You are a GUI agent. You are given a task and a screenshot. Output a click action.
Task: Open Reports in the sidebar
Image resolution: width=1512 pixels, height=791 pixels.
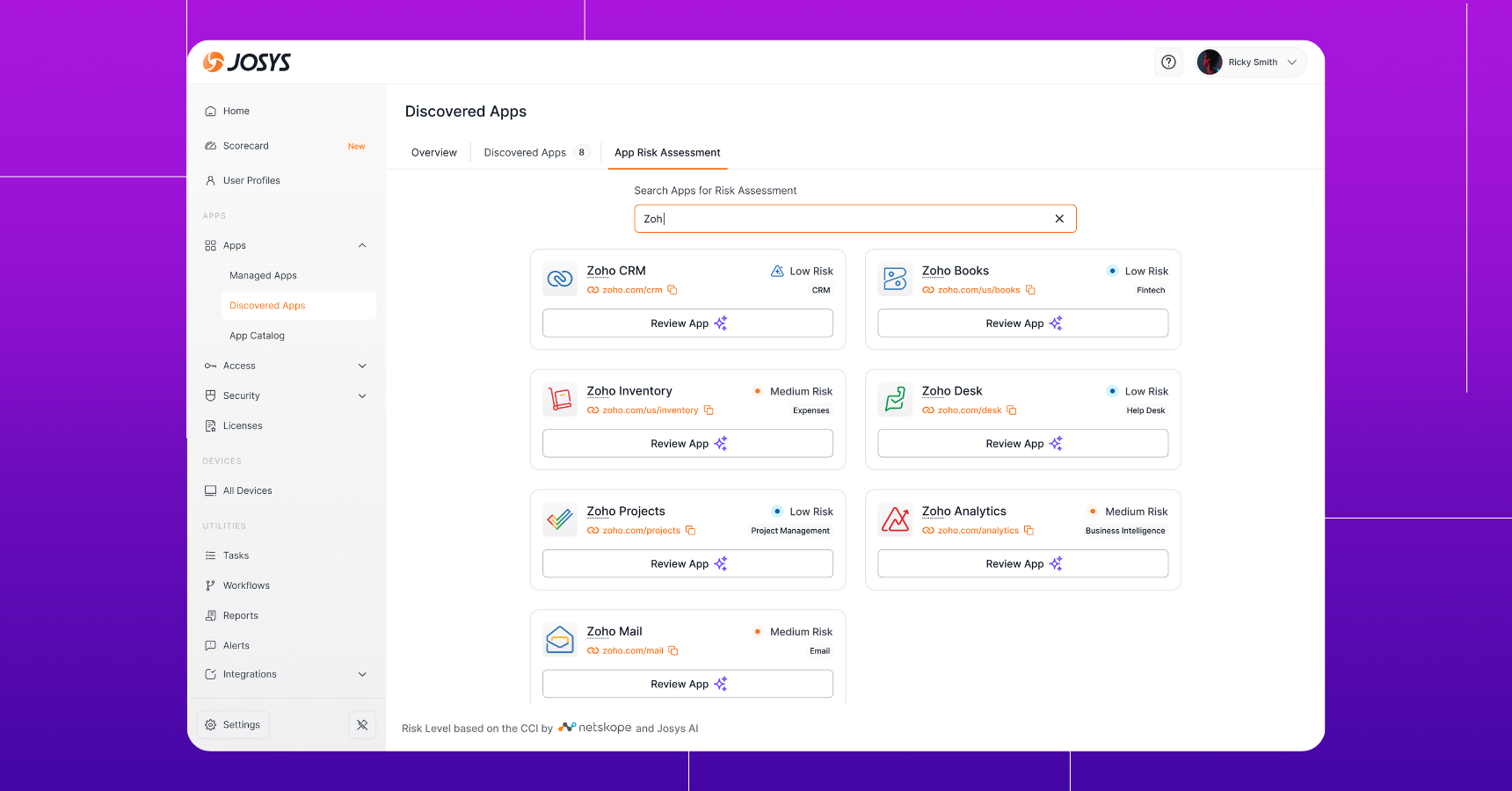pyautogui.click(x=240, y=616)
